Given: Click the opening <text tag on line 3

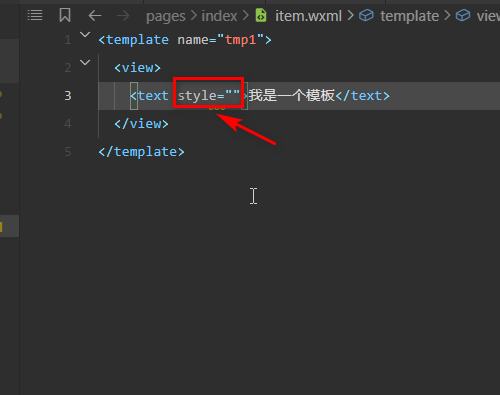Looking at the screenshot, I should point(149,96).
